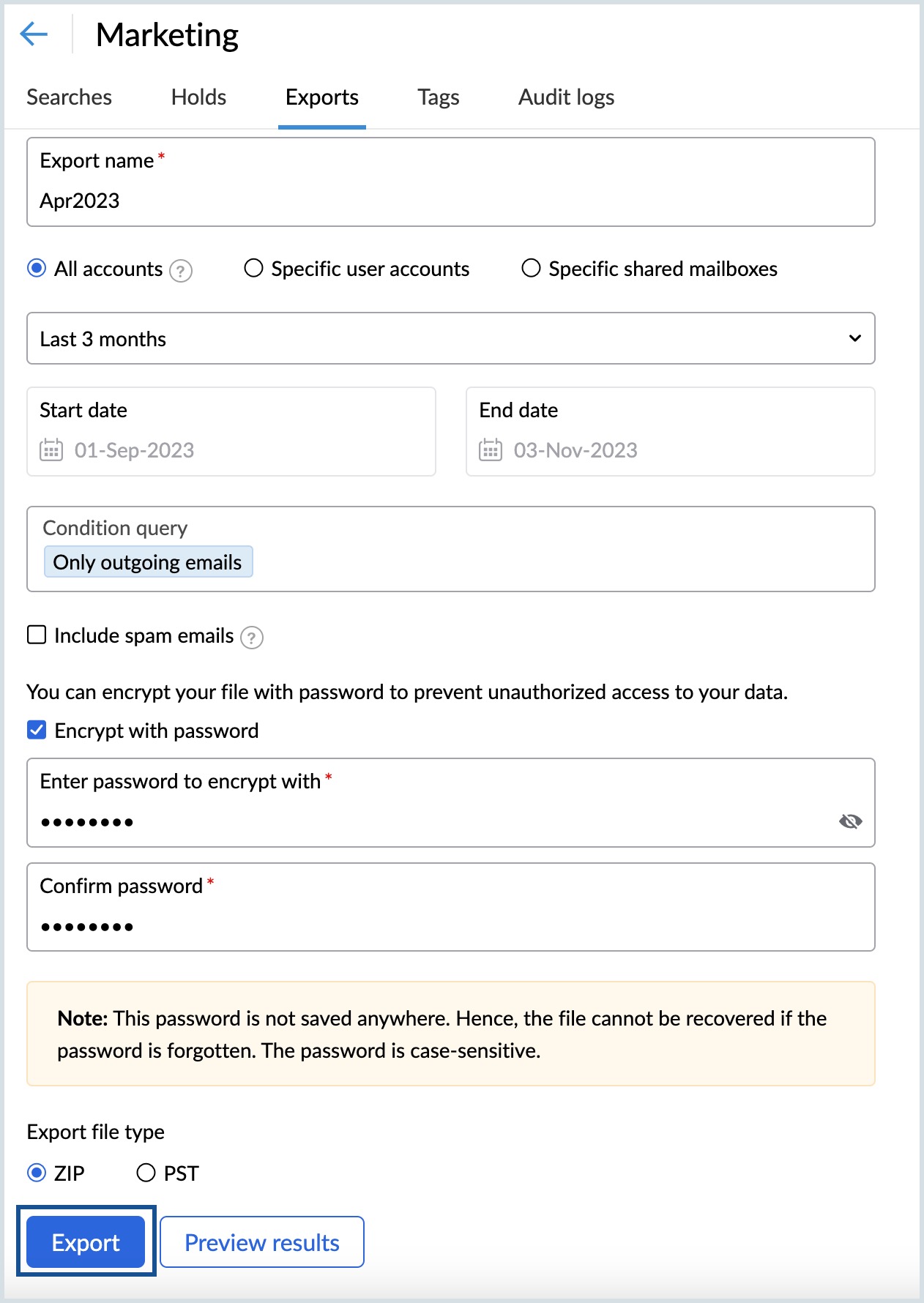
Task: Select Specific user accounts option
Action: pos(253,269)
